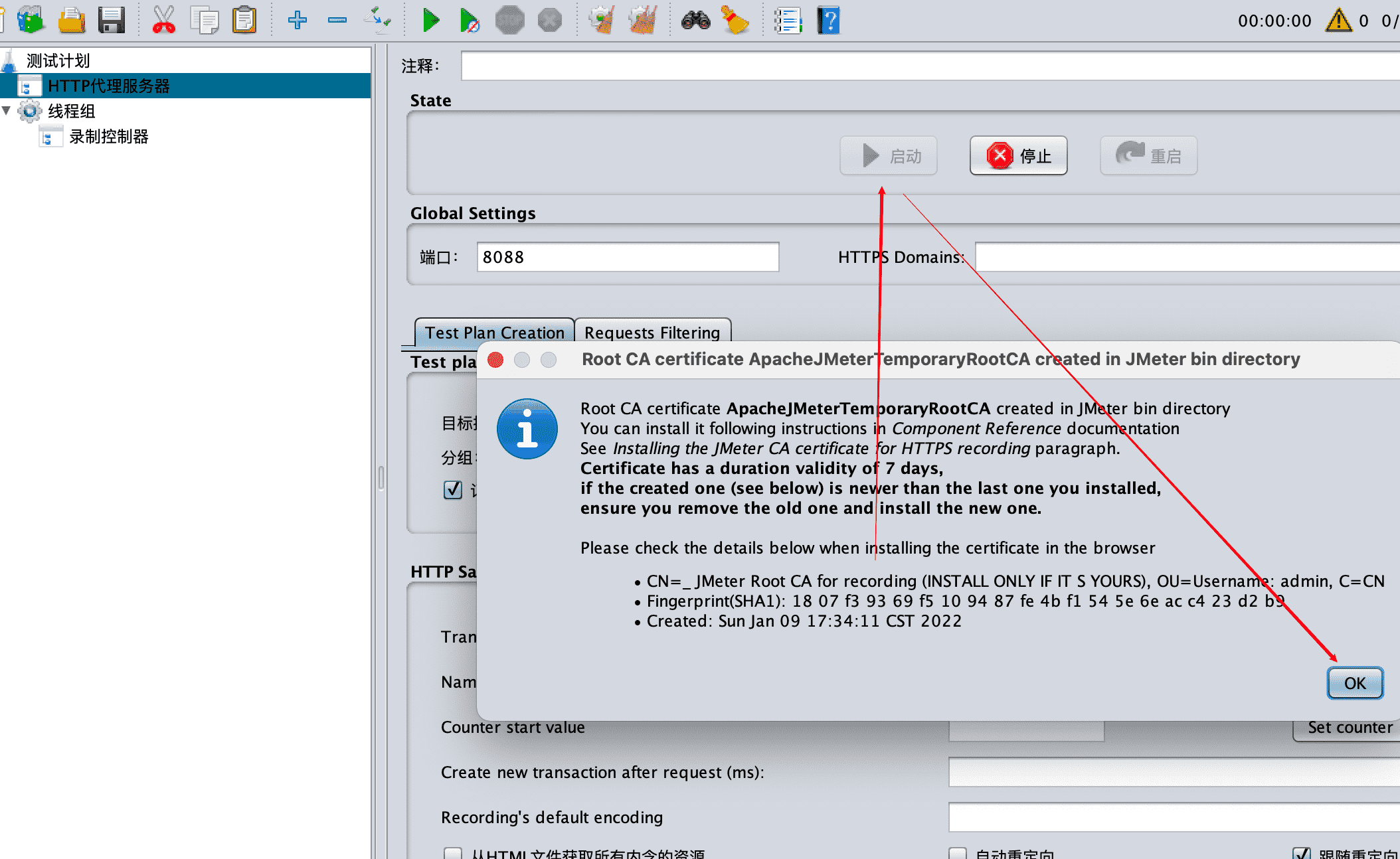Switch to Test Plan Creation tab
The height and width of the screenshot is (859, 1400).
(x=494, y=333)
